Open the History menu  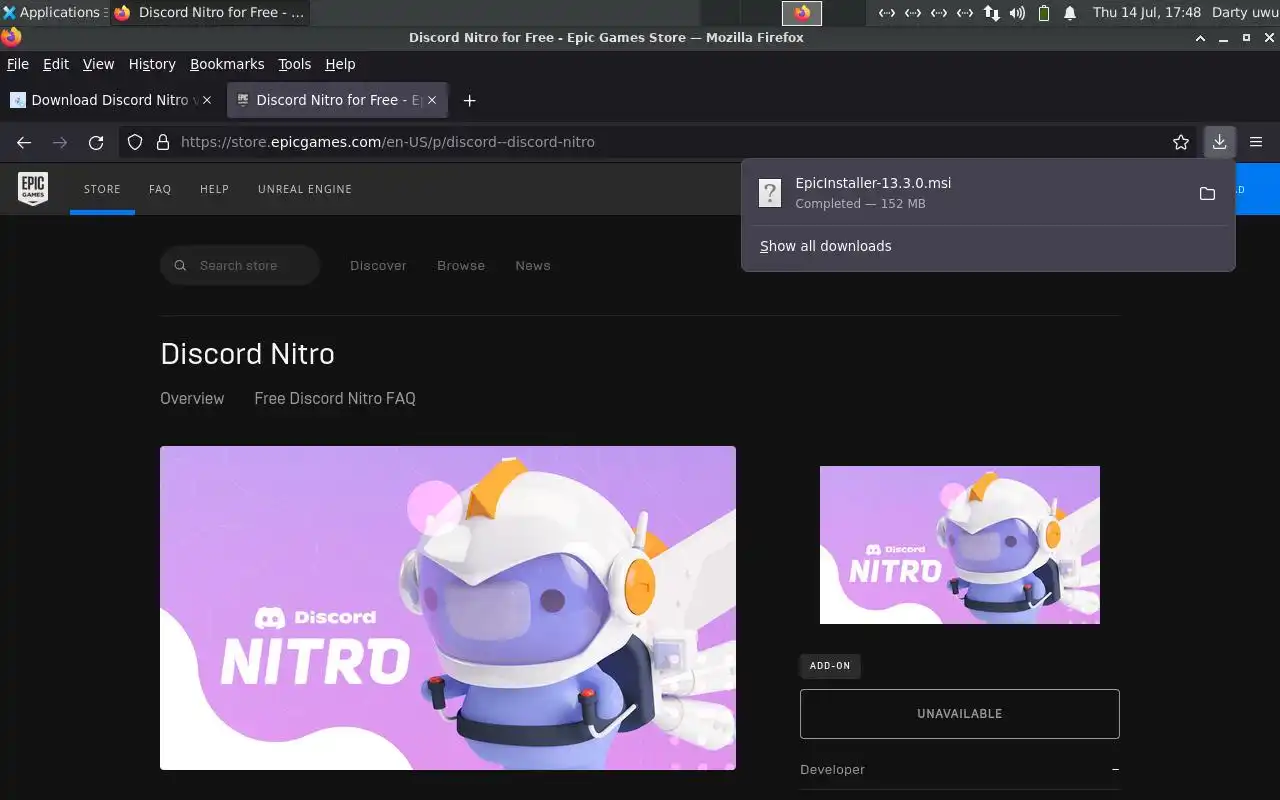(x=152, y=64)
